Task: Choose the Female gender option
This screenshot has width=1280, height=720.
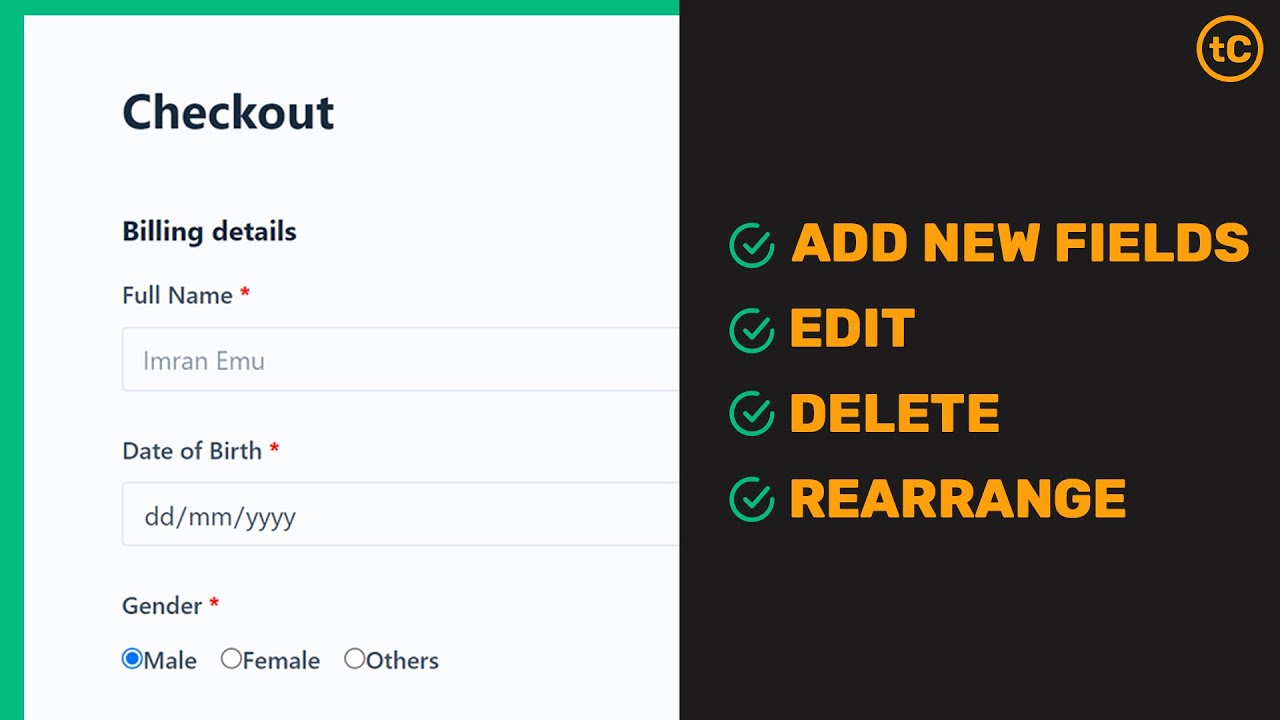Action: pos(231,659)
